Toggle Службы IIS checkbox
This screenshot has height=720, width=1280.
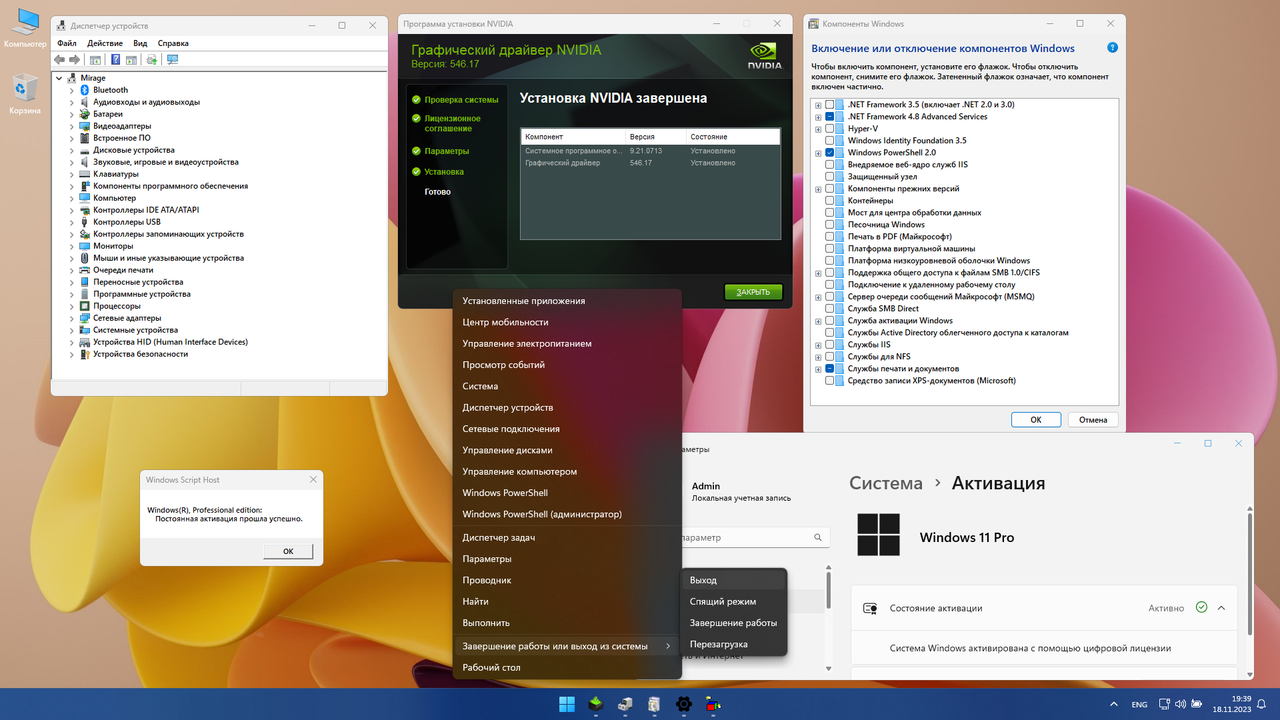(830, 345)
